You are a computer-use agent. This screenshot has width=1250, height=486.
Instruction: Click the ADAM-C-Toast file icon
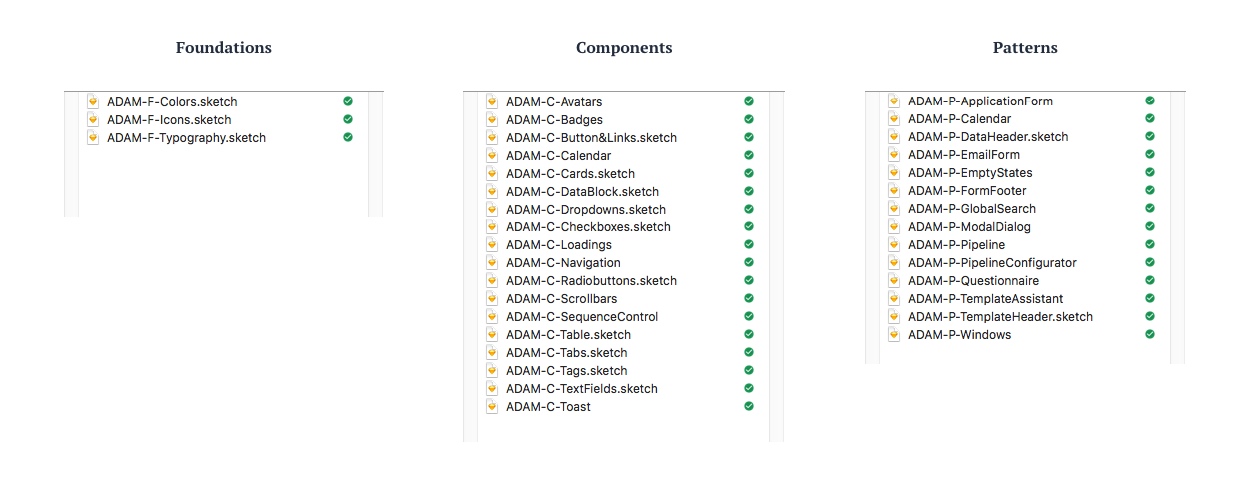492,407
